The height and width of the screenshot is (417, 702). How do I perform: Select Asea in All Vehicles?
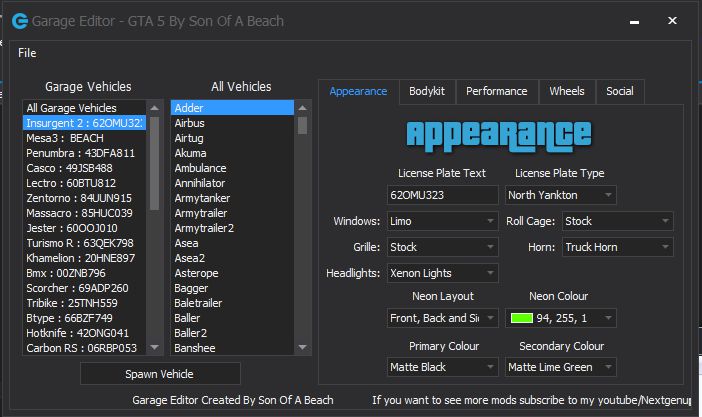pyautogui.click(x=232, y=243)
